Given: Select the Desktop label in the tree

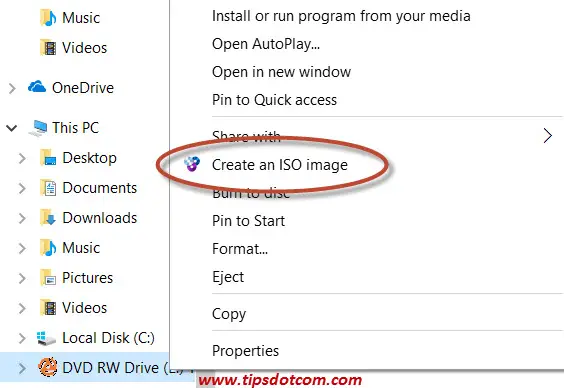Looking at the screenshot, I should click(89, 158).
